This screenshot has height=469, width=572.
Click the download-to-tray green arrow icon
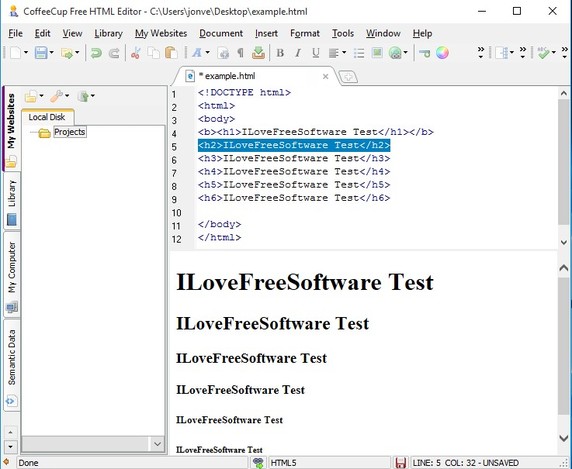click(x=258, y=53)
